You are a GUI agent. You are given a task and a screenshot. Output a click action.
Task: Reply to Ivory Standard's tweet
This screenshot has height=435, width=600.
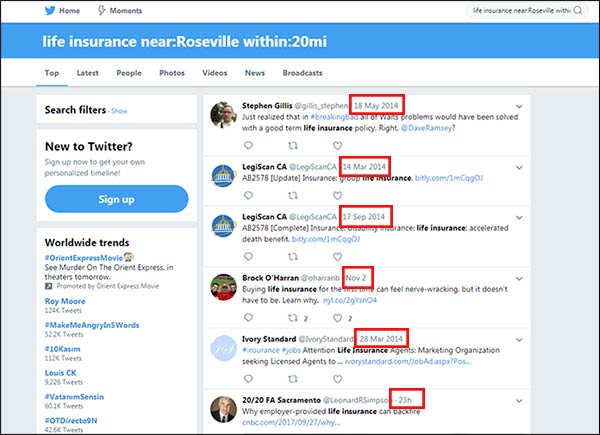click(248, 378)
